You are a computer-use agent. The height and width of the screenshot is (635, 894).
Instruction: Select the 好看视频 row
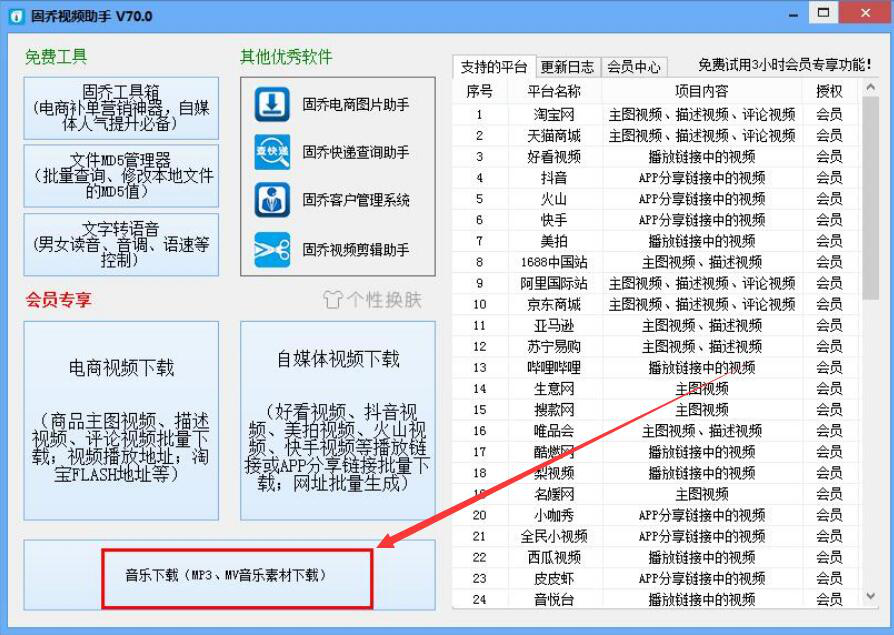656,157
